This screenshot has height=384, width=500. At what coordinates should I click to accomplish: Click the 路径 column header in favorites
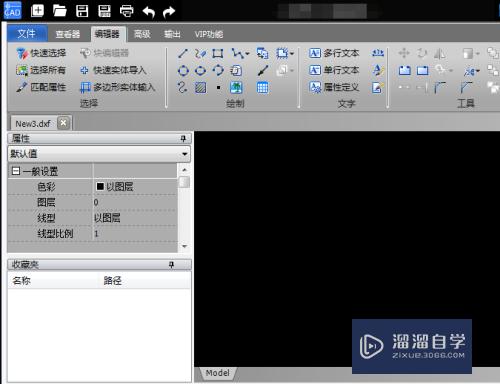click(x=144, y=281)
